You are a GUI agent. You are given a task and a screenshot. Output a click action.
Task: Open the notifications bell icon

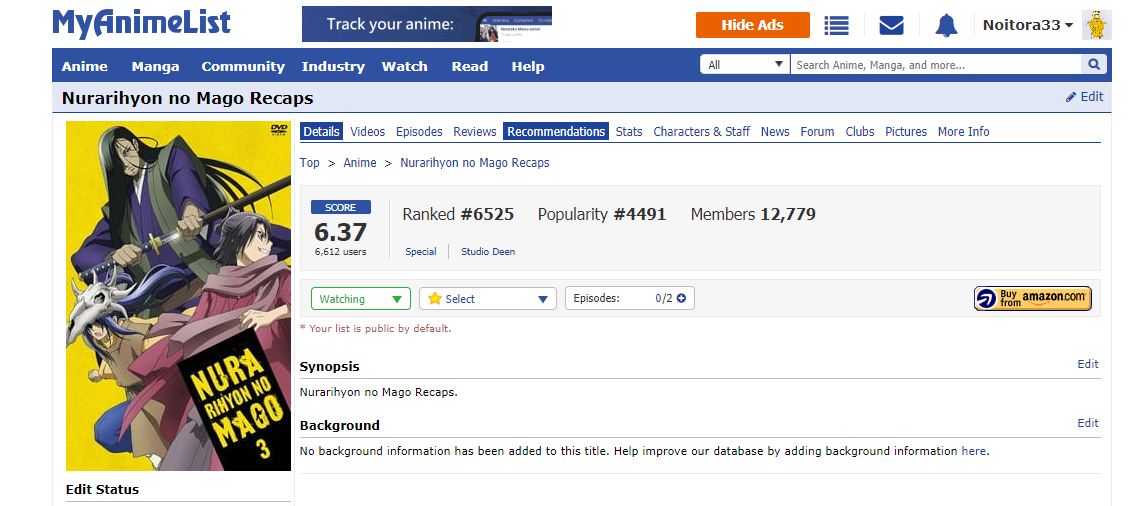(x=946, y=26)
